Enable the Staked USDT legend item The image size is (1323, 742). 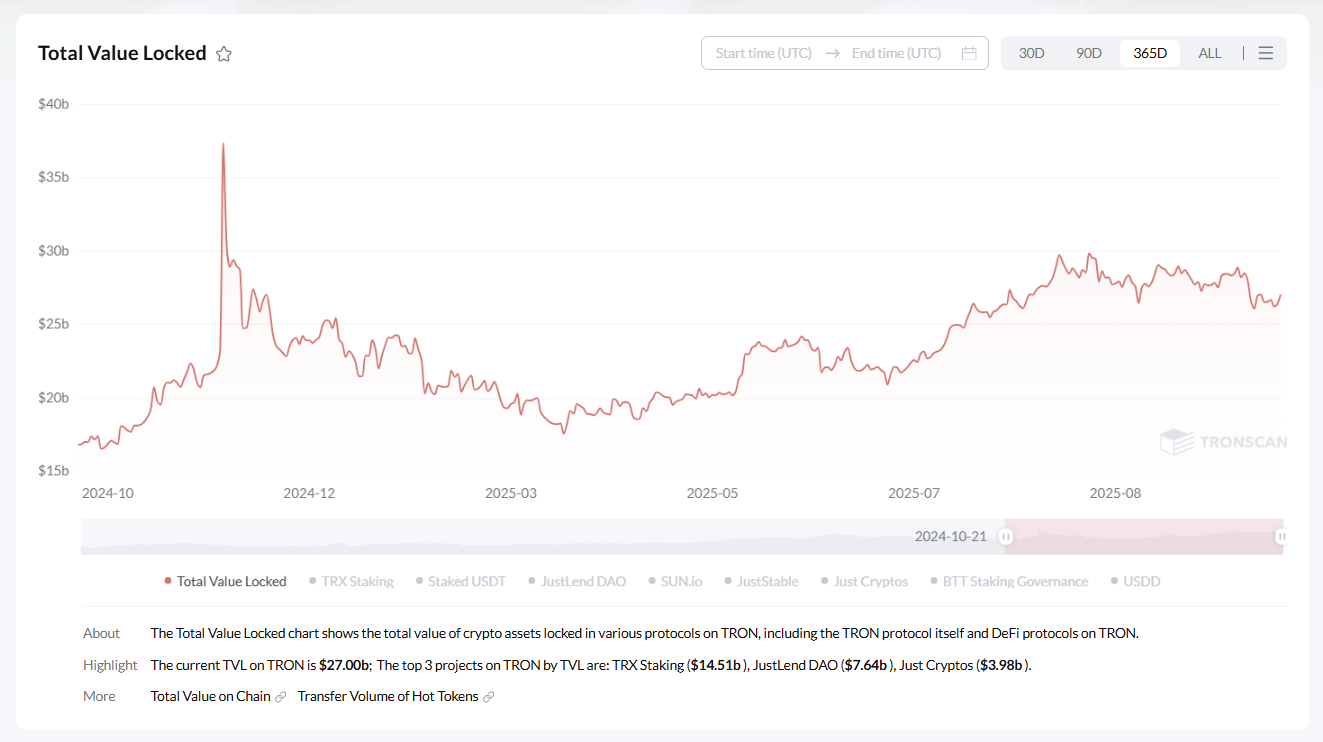point(461,581)
